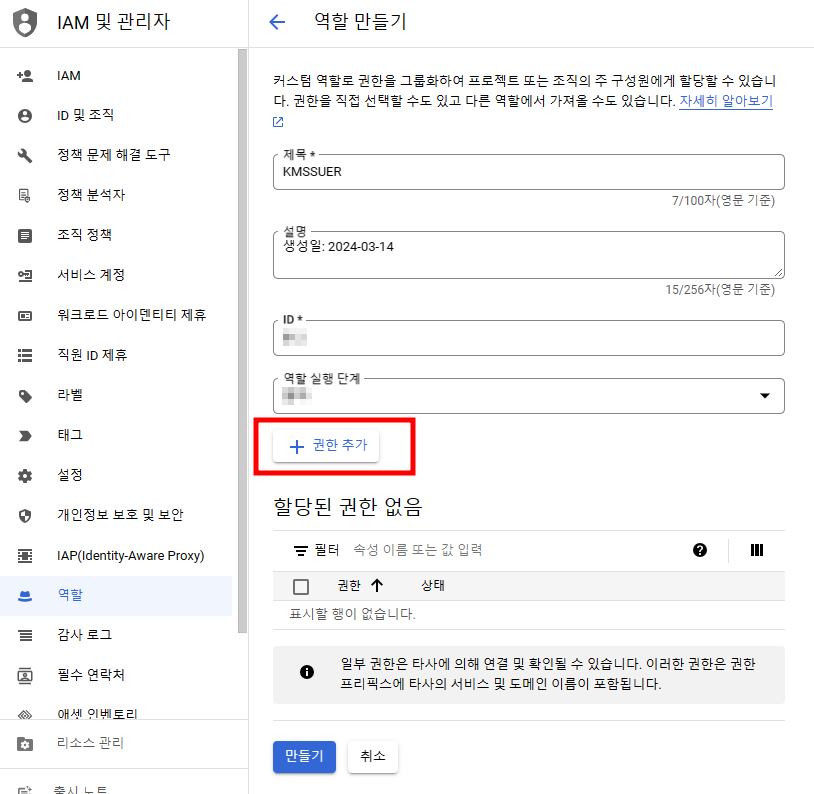Viewport: 814px width, 794px height.
Task: Click the 필수 연락처 contact icon
Action: (25, 676)
